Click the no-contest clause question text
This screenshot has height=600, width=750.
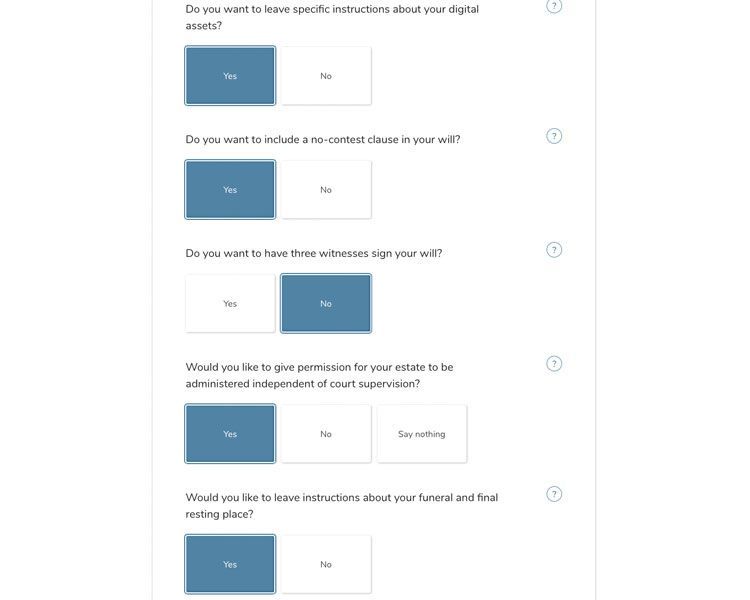[x=323, y=140]
